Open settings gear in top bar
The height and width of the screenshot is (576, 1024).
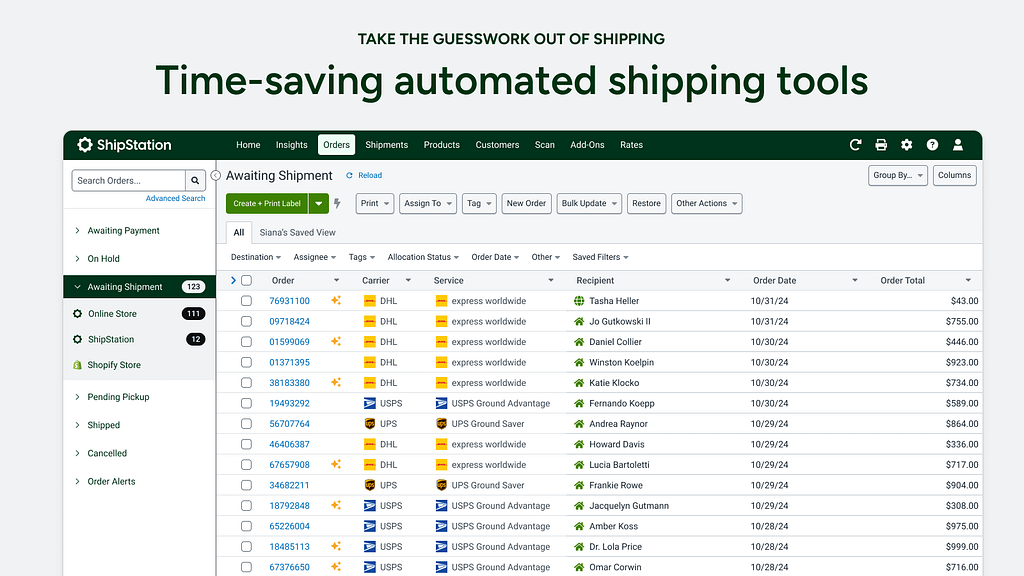pos(906,145)
